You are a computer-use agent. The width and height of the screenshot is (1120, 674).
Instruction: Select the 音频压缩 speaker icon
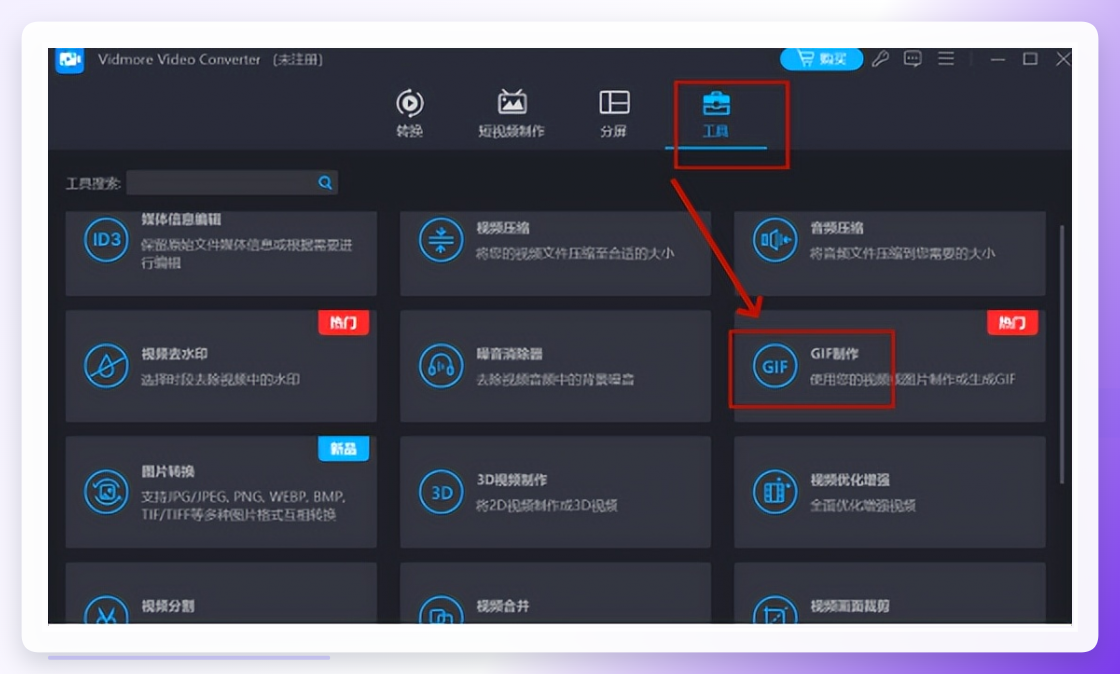(775, 240)
